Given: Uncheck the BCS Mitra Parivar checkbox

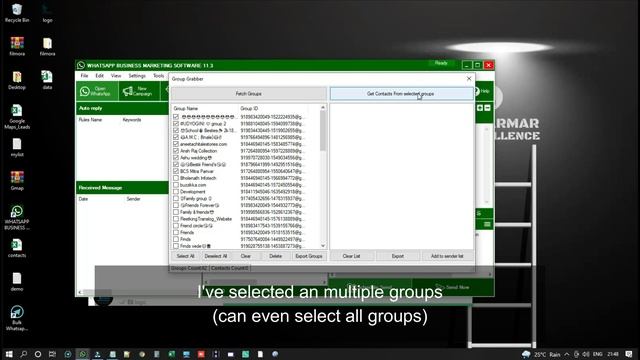Looking at the screenshot, I should tap(176, 171).
